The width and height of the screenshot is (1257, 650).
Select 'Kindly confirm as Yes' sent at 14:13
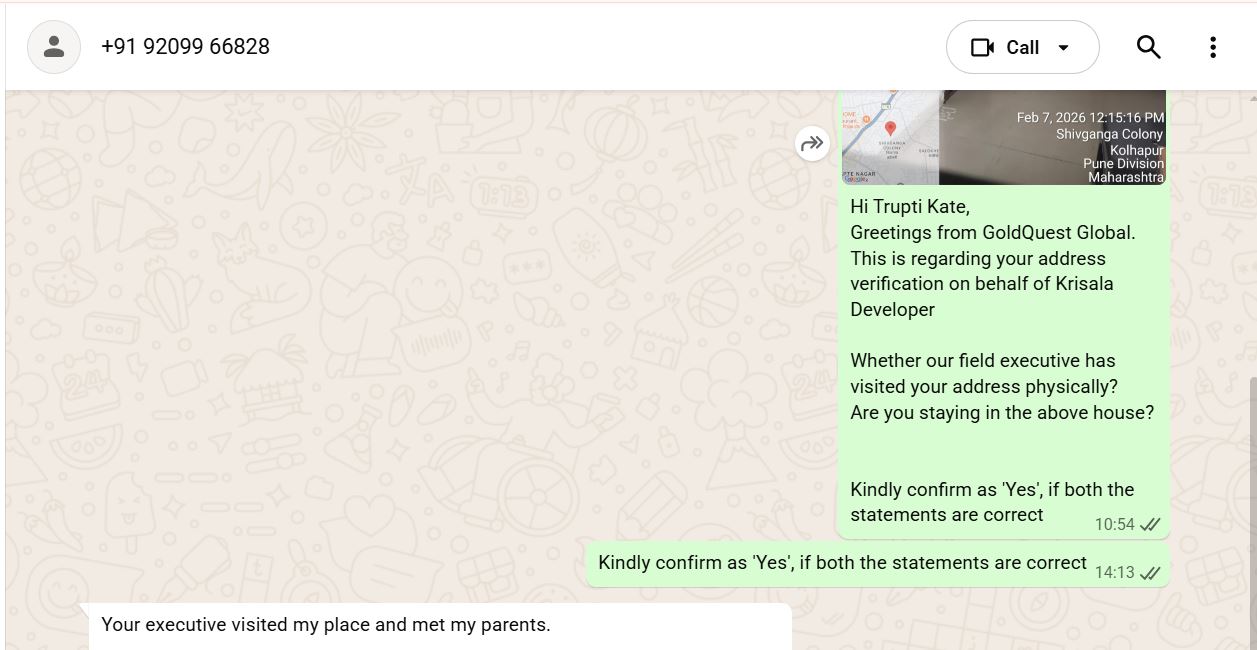point(842,563)
